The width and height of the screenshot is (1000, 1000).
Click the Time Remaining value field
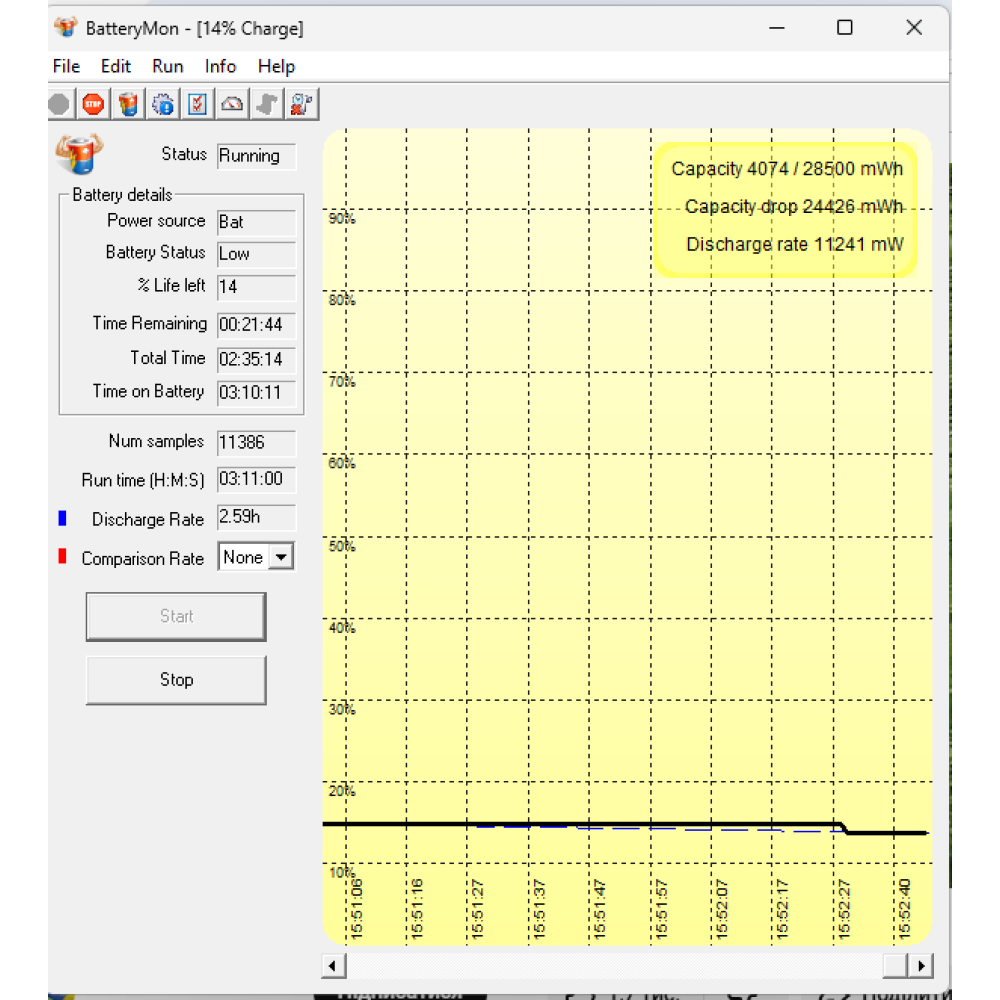tap(256, 325)
